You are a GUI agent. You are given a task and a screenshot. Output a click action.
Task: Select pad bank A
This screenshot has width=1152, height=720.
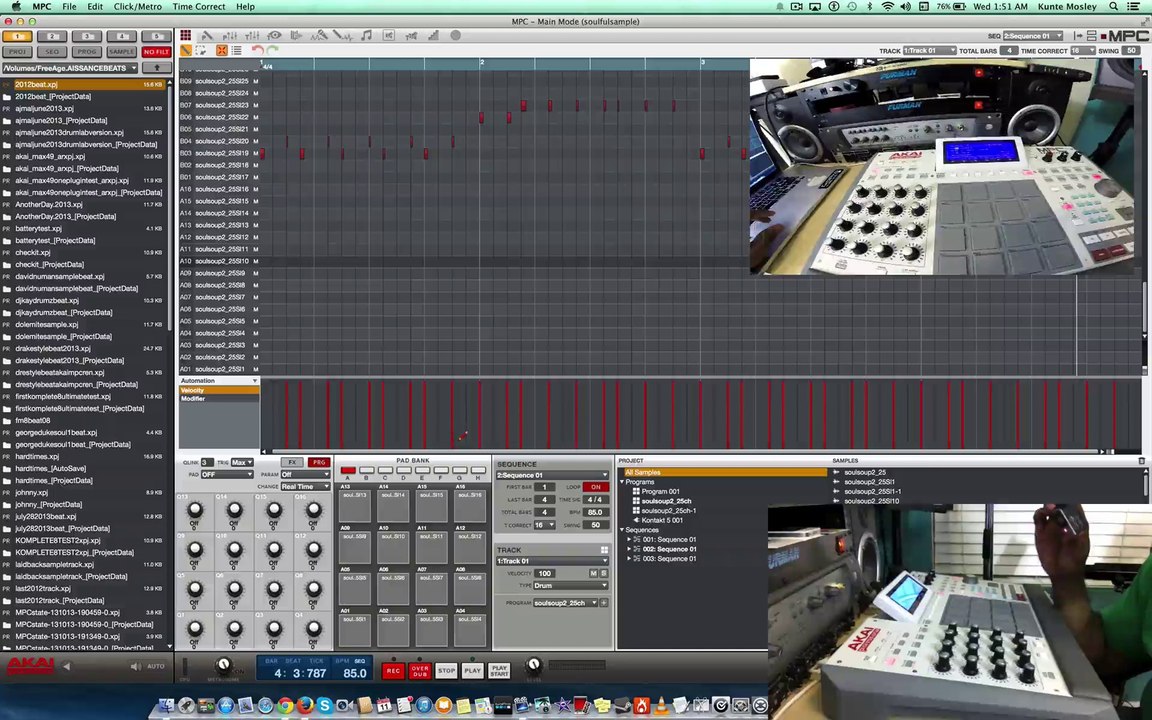pos(348,470)
